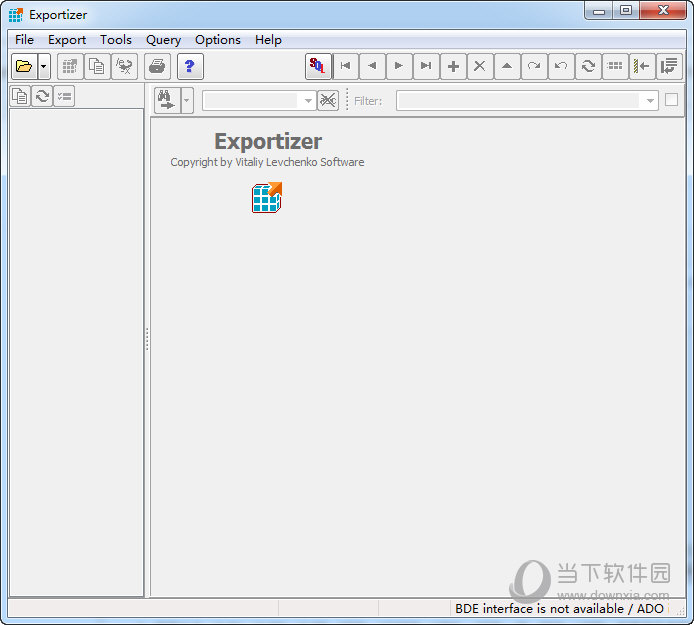Minimize the Exportizer window

599,11
